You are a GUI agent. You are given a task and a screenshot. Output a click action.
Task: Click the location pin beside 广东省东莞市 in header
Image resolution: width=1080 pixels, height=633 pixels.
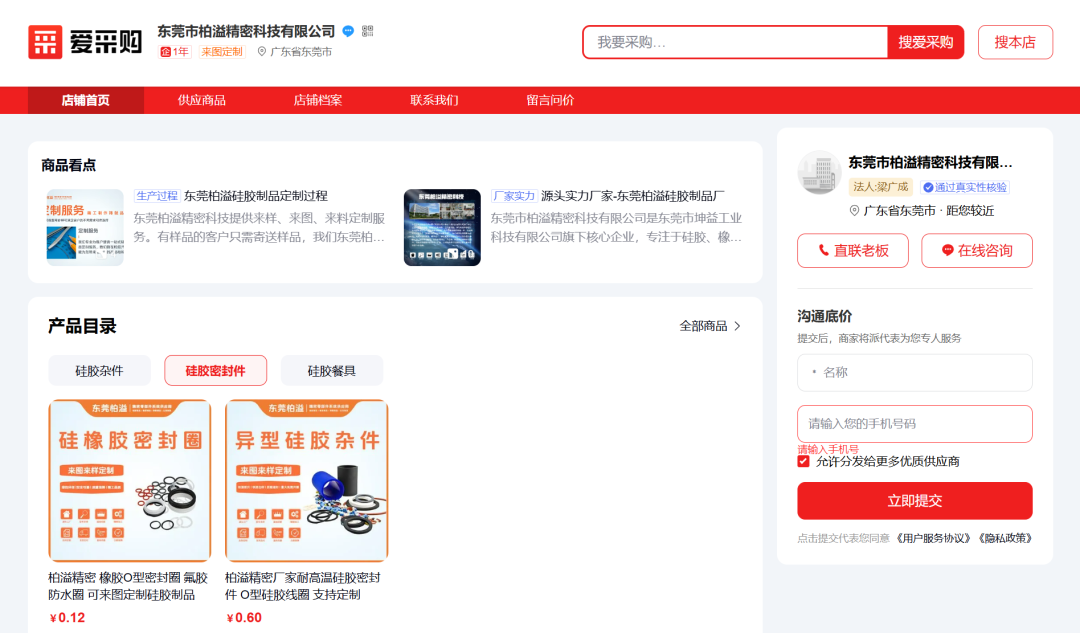(x=262, y=52)
